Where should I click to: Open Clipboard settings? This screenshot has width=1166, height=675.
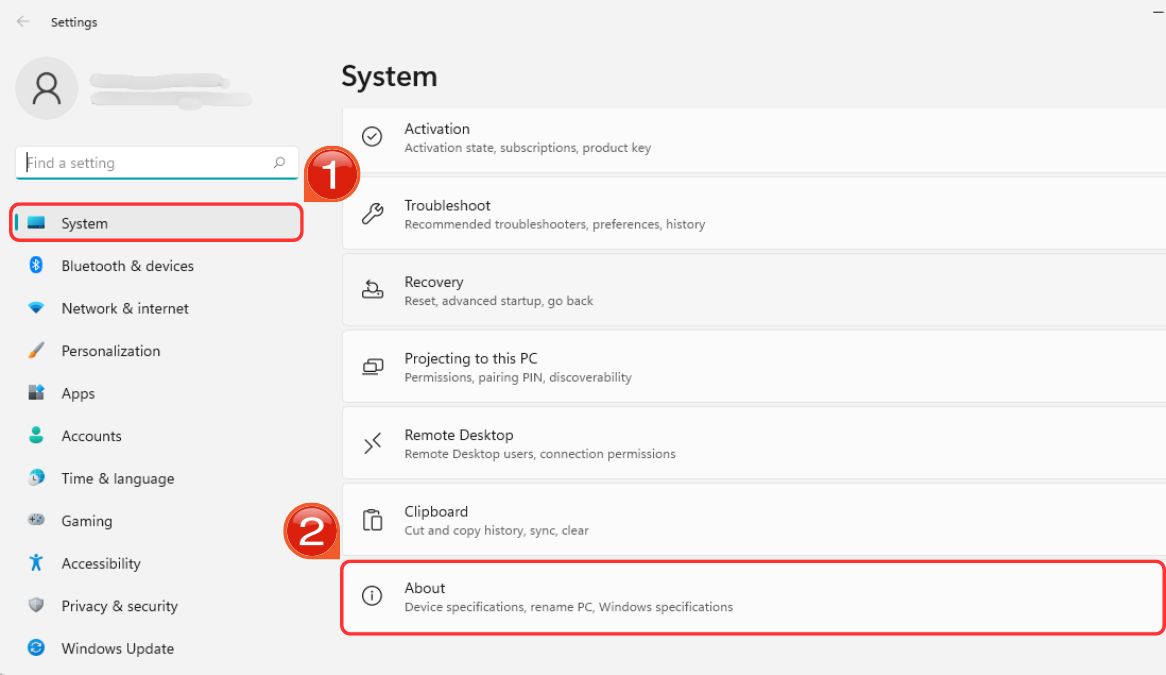coord(700,519)
